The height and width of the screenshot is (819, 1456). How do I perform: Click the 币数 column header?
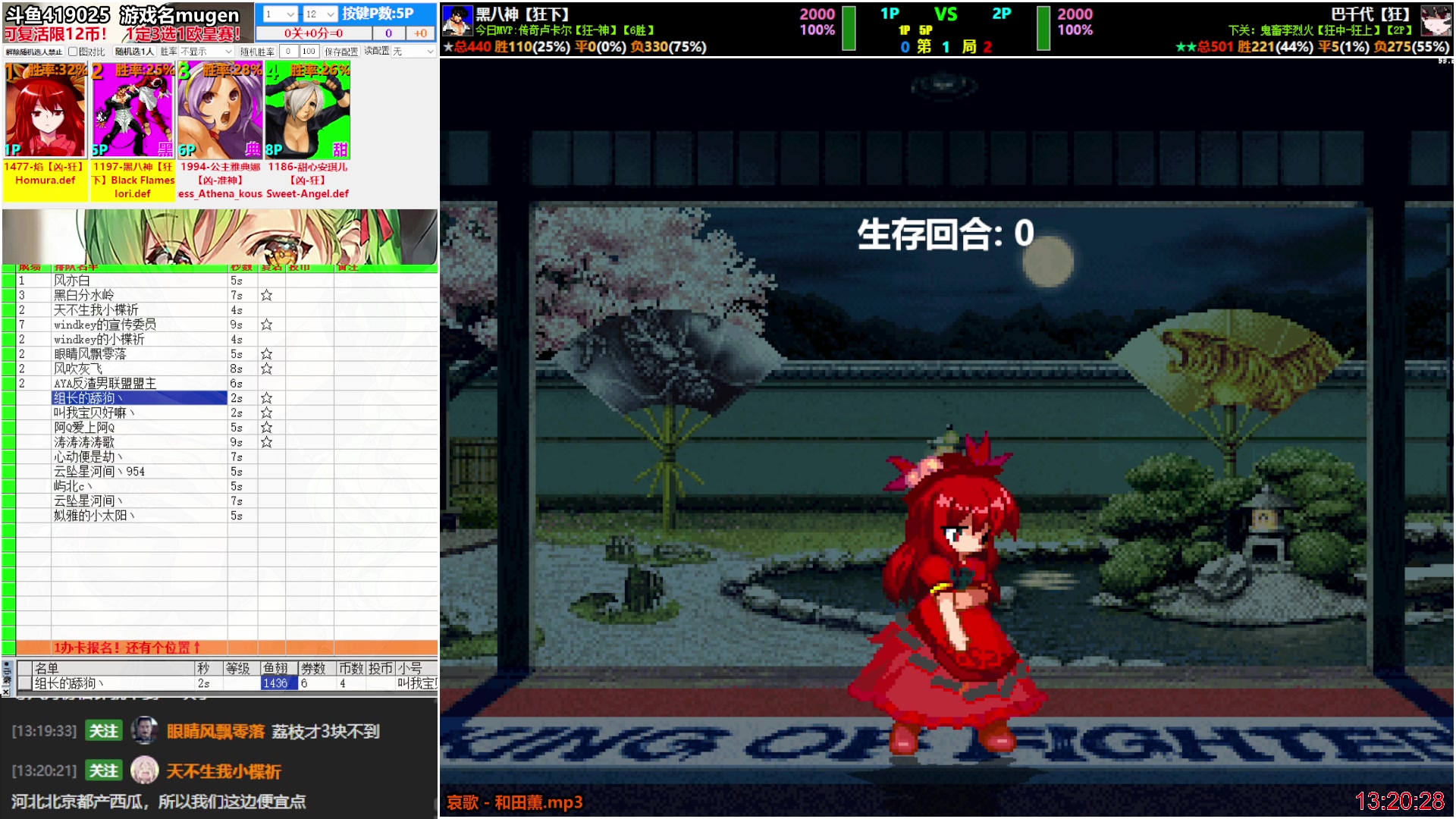351,668
